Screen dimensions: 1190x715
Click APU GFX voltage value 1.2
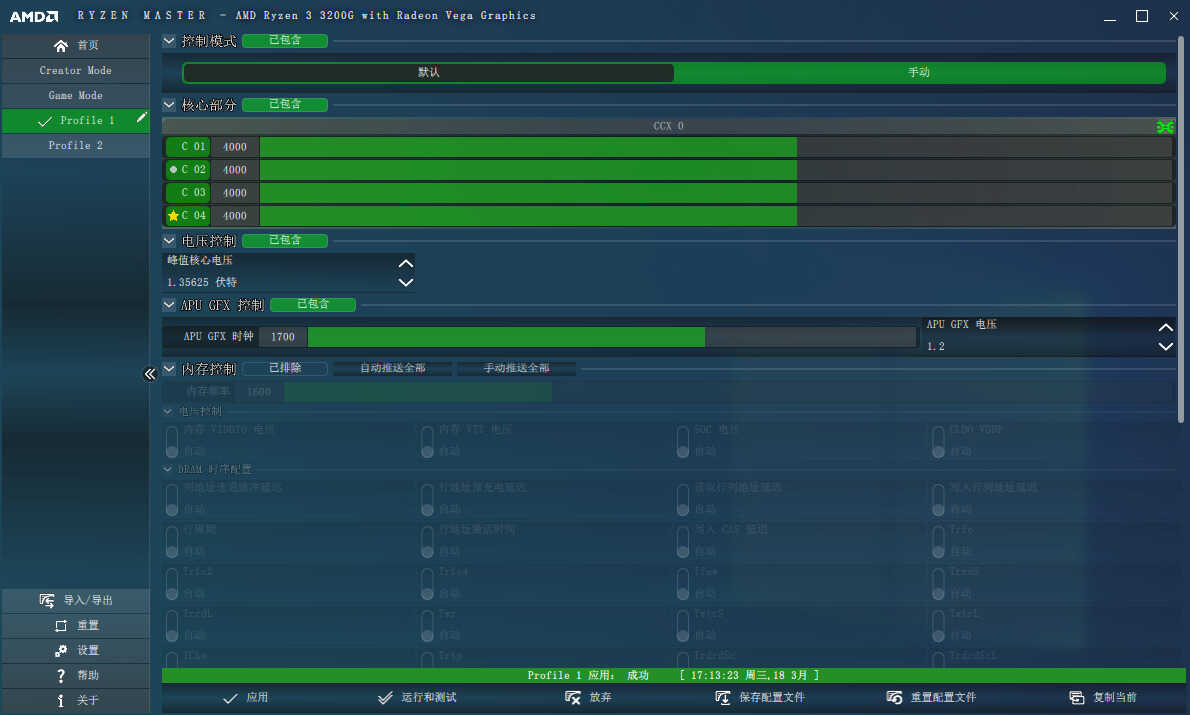936,347
